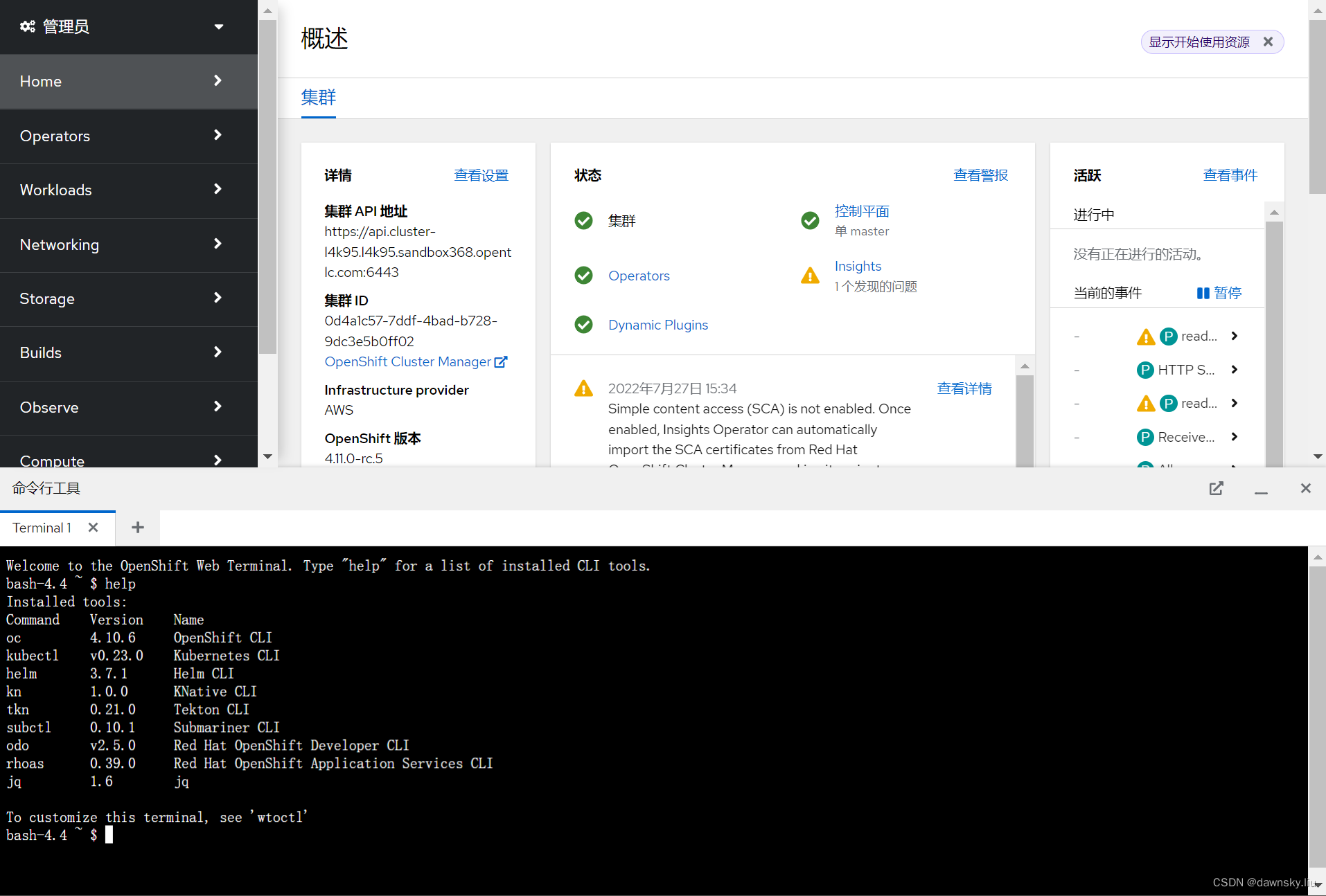Expand the Receive event details chevron
This screenshot has width=1326, height=896.
pyautogui.click(x=1235, y=436)
